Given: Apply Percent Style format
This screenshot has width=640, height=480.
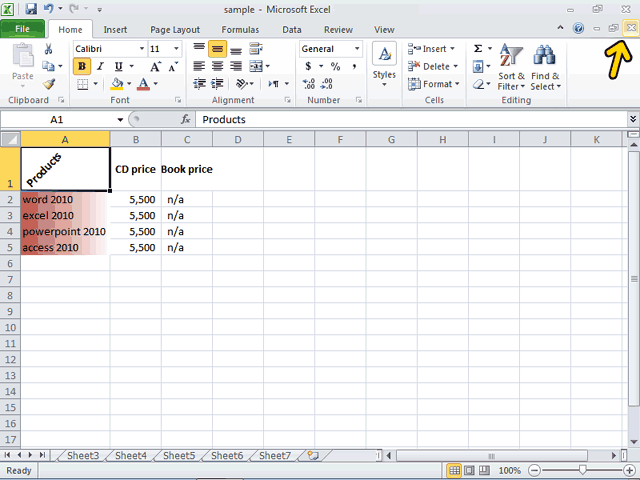Looking at the screenshot, I should (x=336, y=66).
